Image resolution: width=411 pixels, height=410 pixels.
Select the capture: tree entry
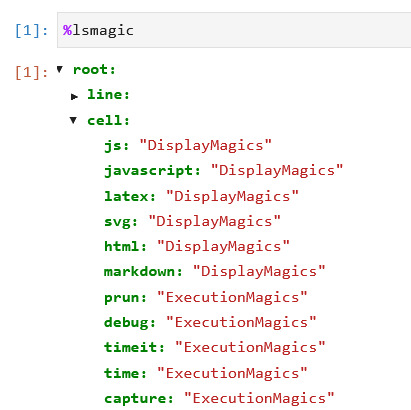(x=219, y=398)
